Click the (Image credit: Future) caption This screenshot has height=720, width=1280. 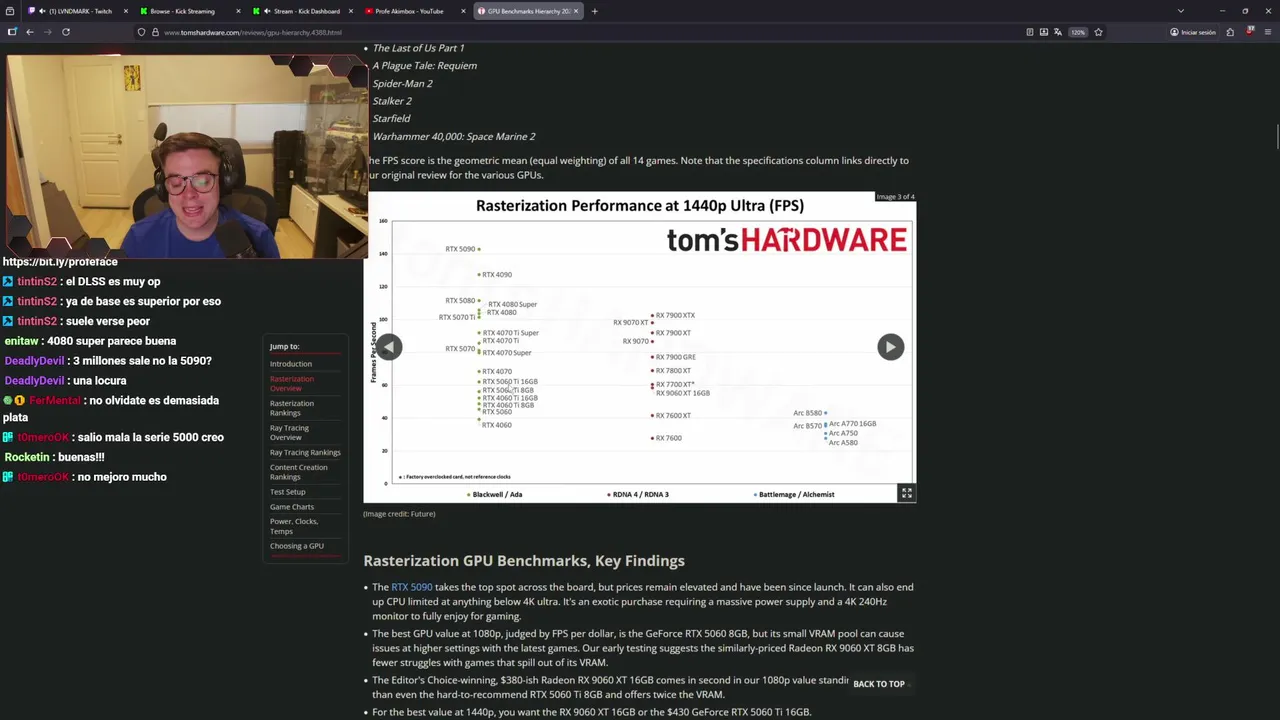399,514
